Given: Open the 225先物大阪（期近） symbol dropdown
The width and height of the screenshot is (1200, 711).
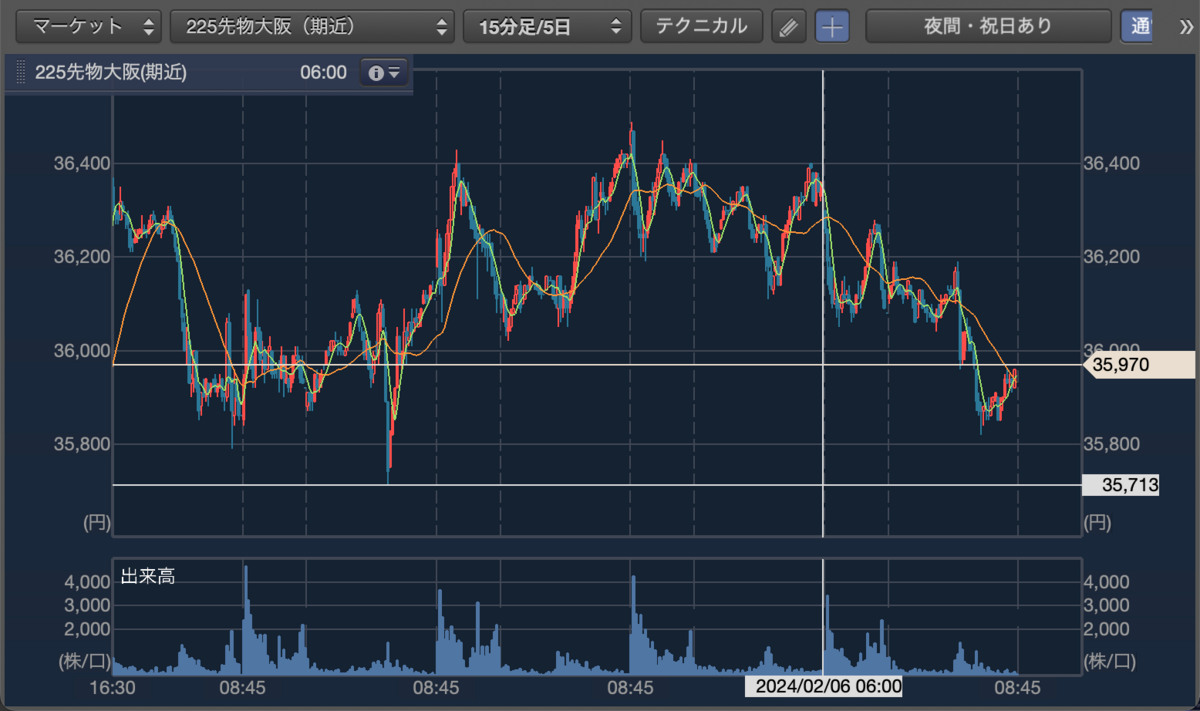Looking at the screenshot, I should 313,26.
